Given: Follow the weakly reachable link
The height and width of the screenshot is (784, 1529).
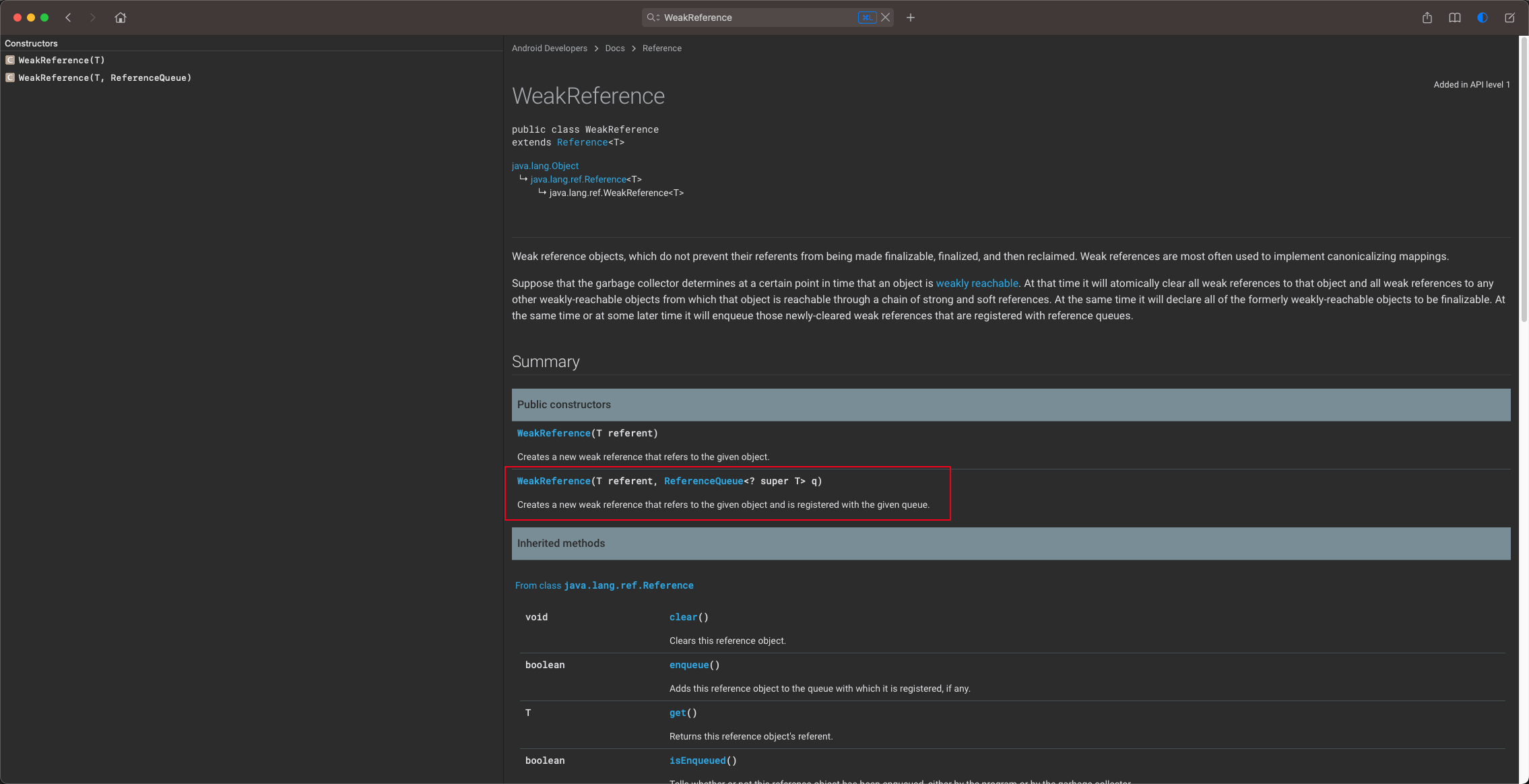Looking at the screenshot, I should pyautogui.click(x=977, y=284).
